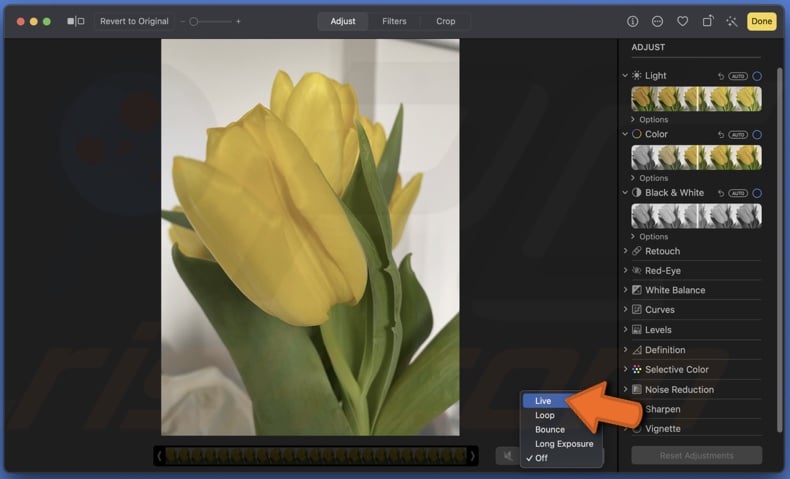Screen dimensions: 790x479
Task: Open the photo Info panel
Action: (x=632, y=21)
